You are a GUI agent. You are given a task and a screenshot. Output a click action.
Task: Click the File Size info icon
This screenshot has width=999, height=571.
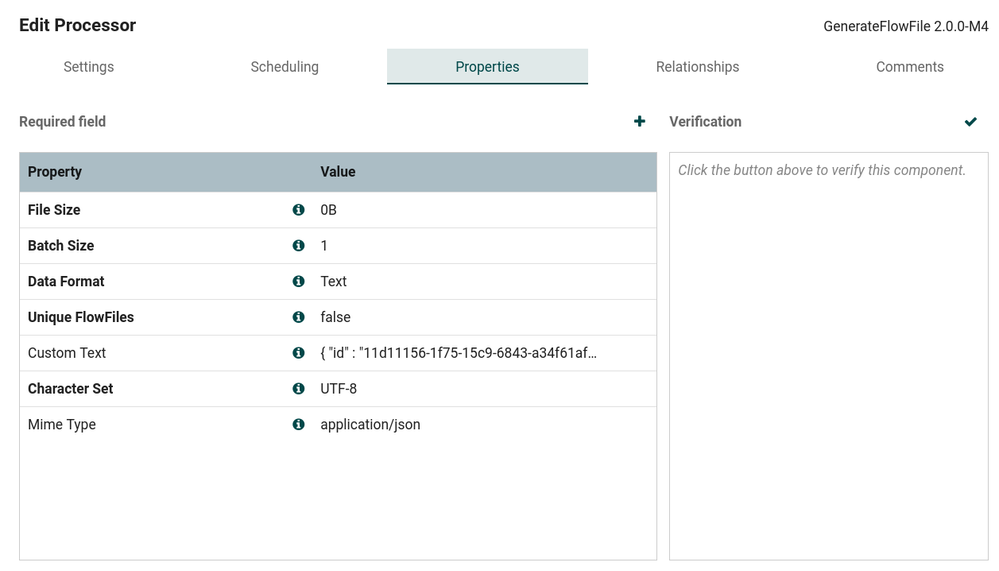(298, 210)
